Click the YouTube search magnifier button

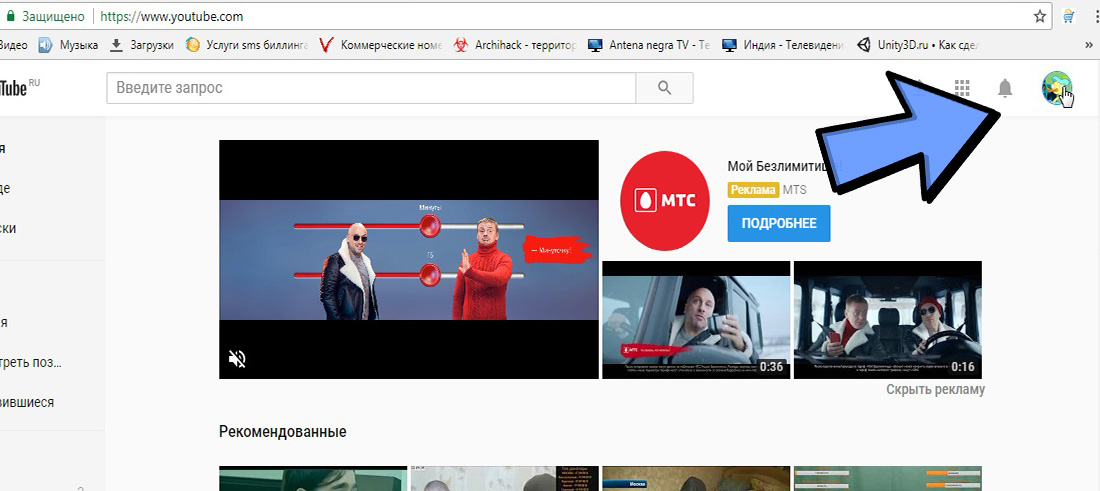pyautogui.click(x=664, y=88)
